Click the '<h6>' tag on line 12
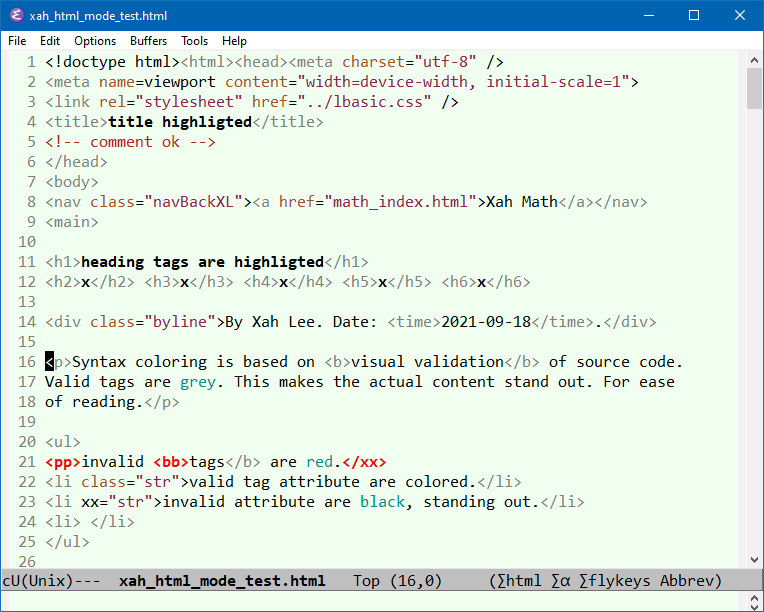Viewport: 764px width, 612px height. (459, 282)
